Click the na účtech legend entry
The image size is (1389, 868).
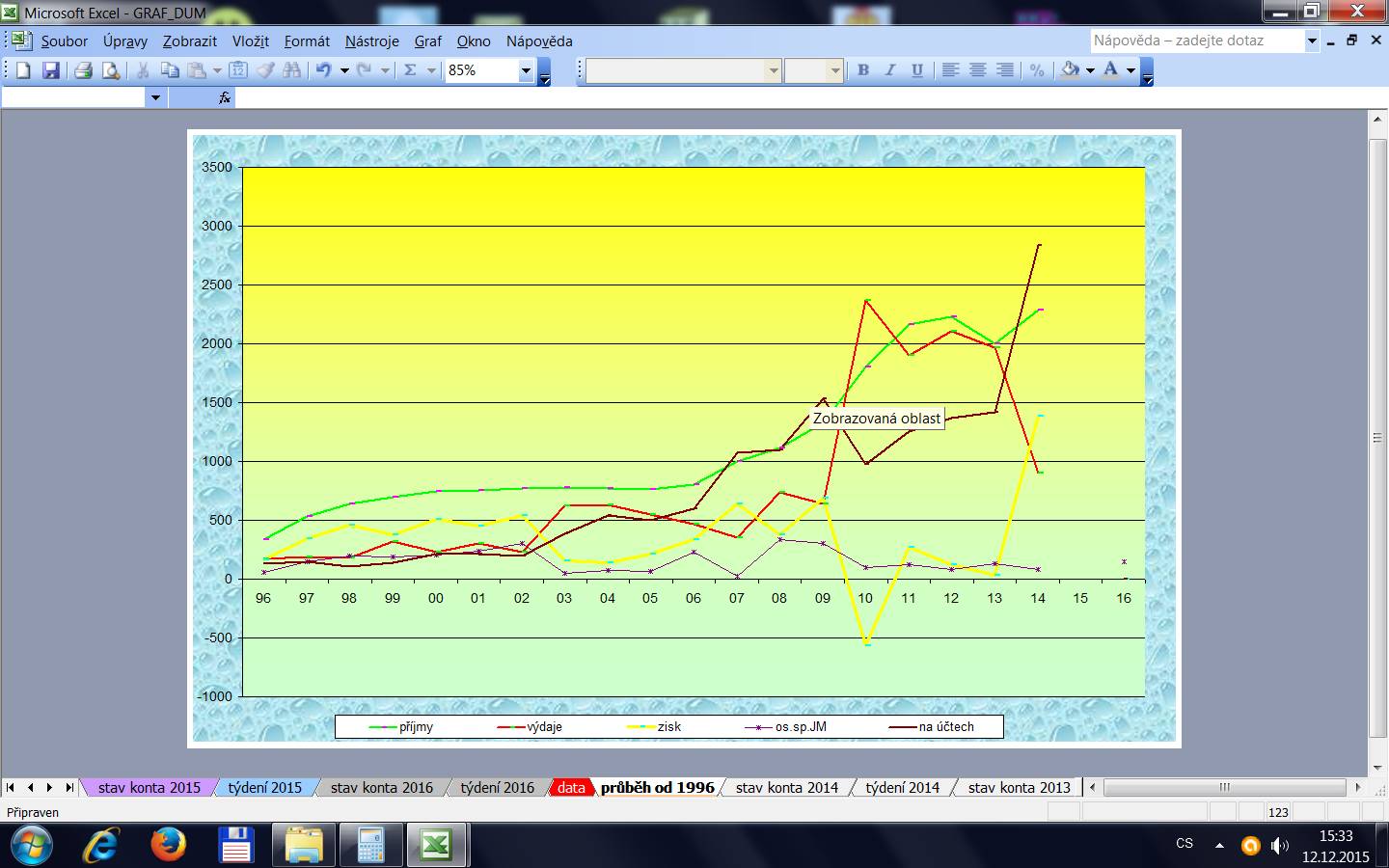tap(932, 726)
